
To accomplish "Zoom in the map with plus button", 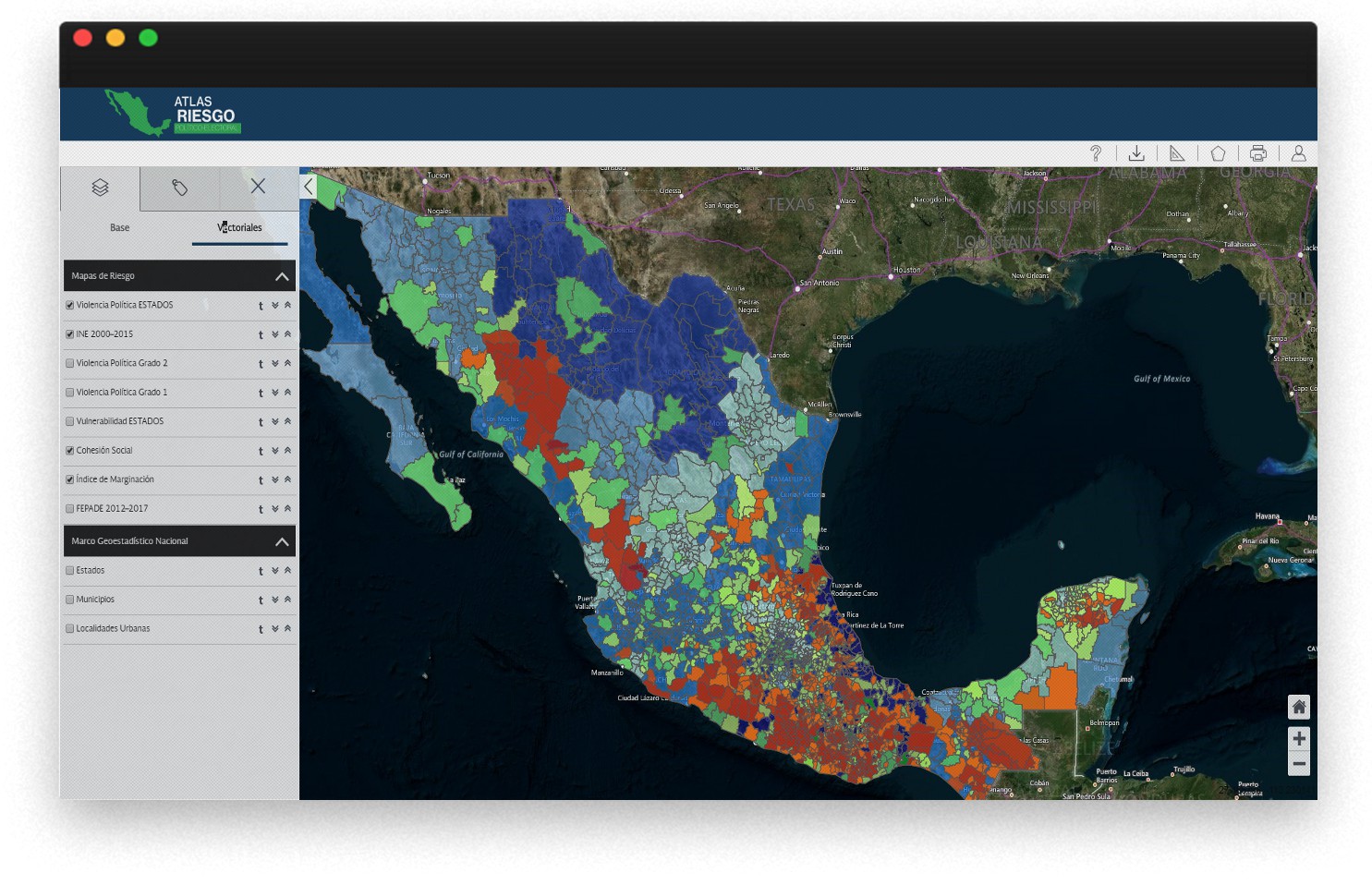I will click(x=1298, y=738).
